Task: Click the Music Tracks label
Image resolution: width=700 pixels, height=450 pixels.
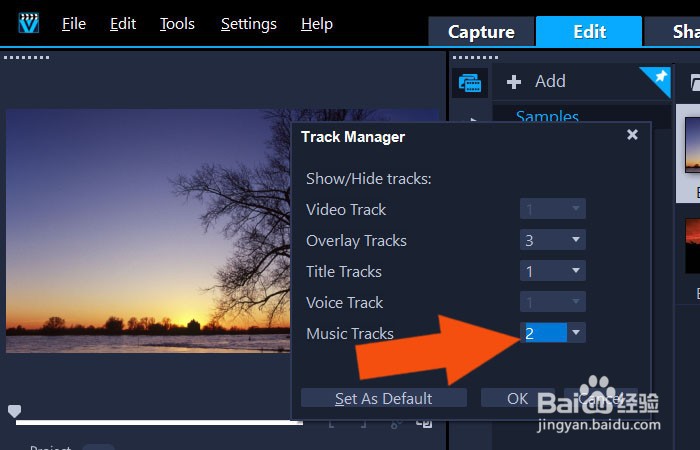Action: coord(350,333)
